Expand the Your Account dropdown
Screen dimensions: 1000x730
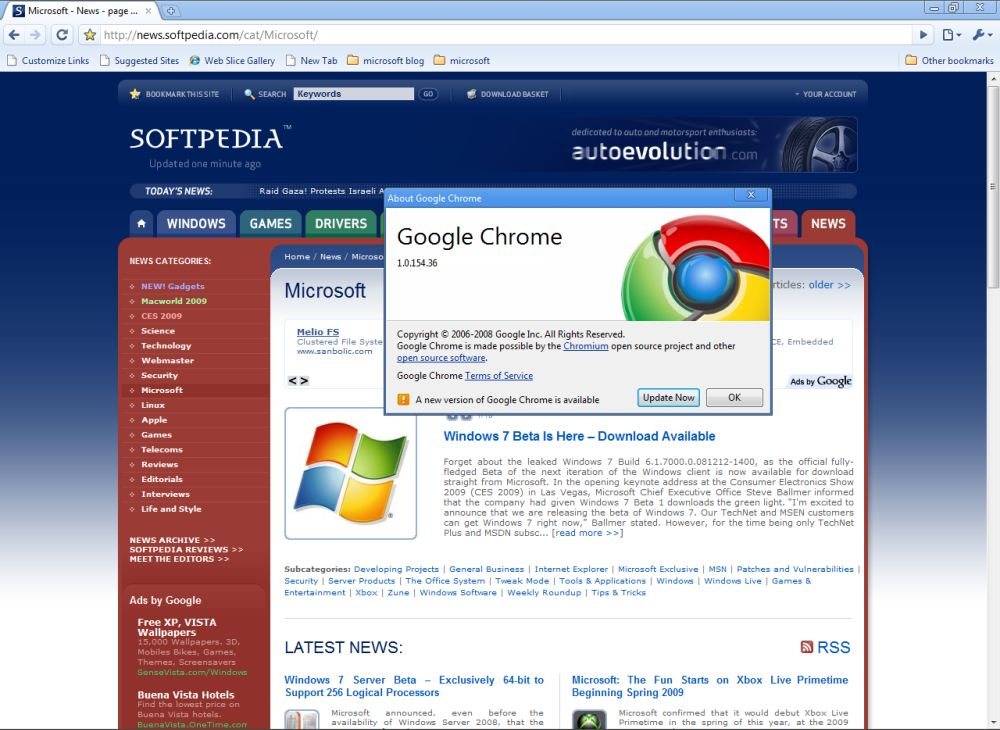(825, 94)
